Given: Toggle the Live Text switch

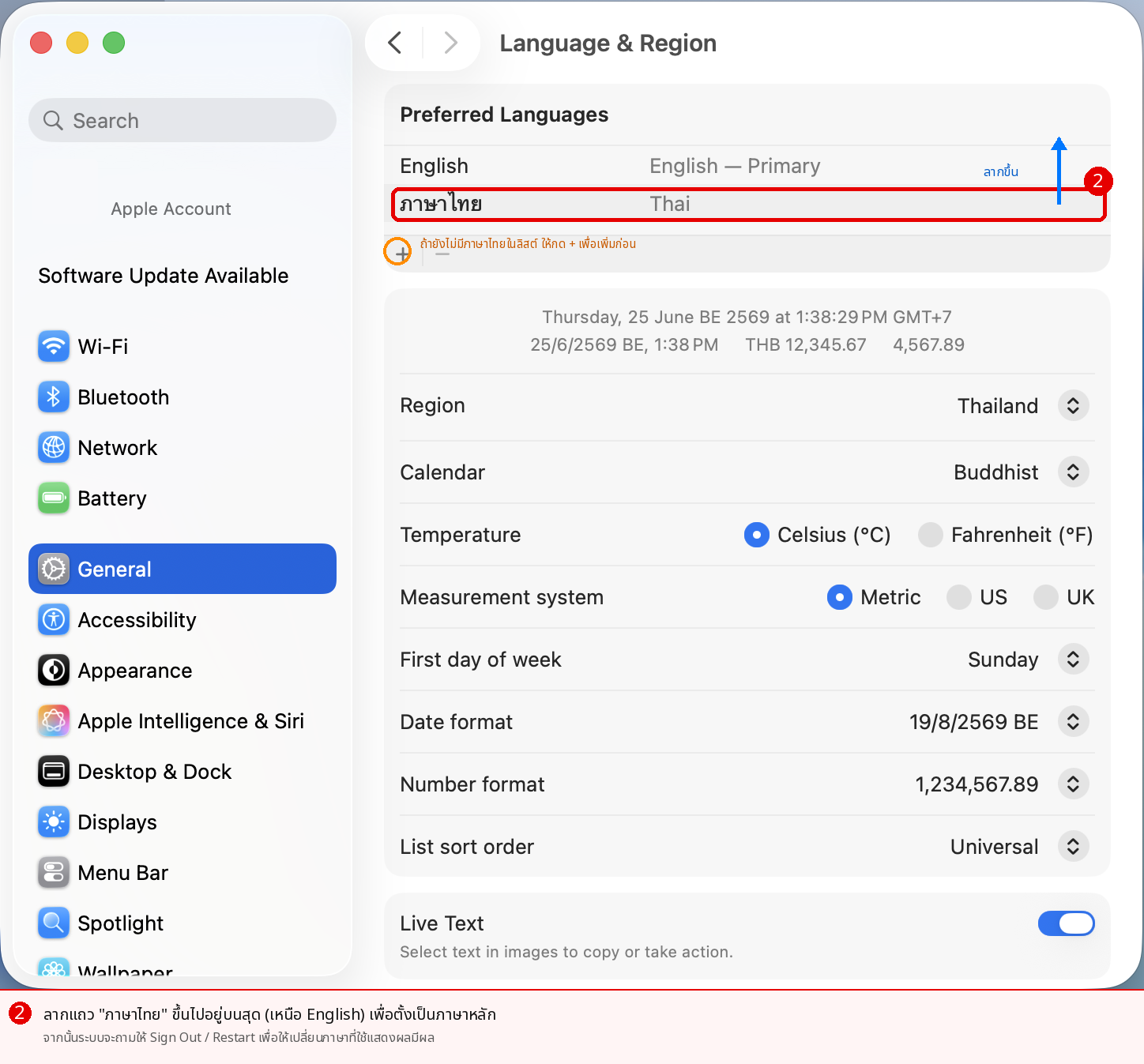Looking at the screenshot, I should click(1067, 923).
